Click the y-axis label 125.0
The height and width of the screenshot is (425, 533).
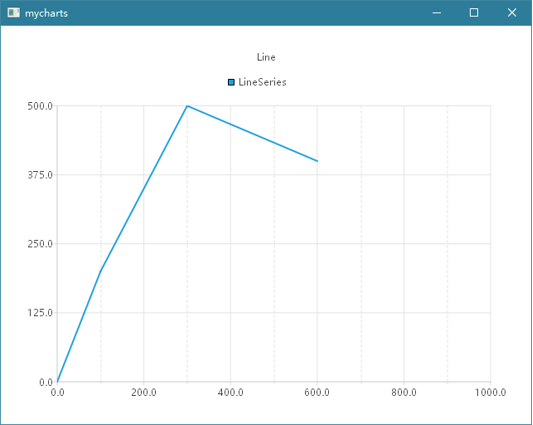pyautogui.click(x=40, y=313)
